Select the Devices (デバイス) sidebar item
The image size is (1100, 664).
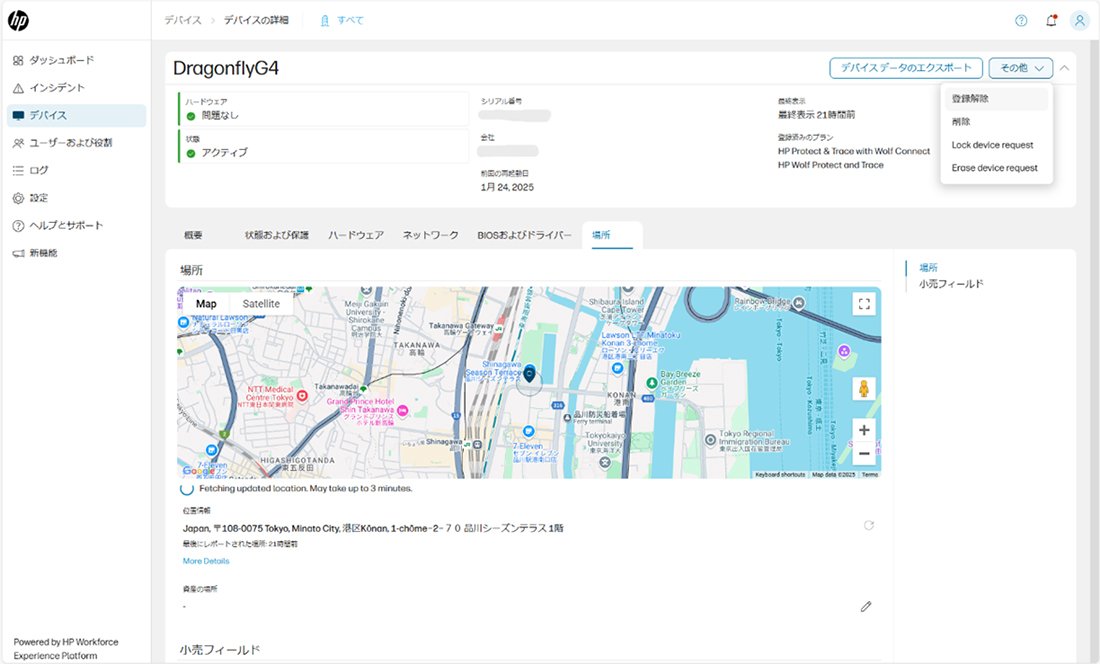[x=76, y=115]
